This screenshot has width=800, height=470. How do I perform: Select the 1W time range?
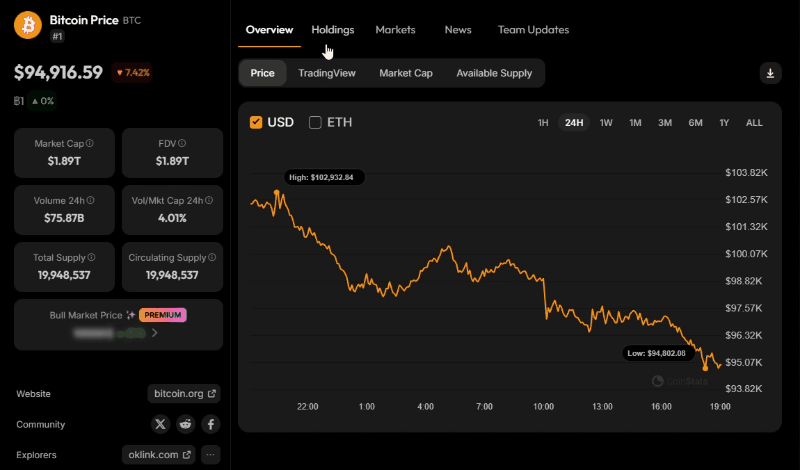coord(606,123)
